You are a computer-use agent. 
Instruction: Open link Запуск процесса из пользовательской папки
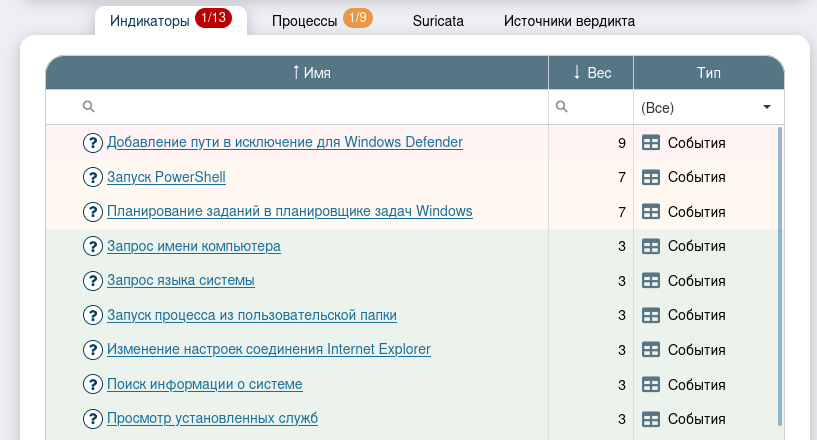tap(252, 315)
